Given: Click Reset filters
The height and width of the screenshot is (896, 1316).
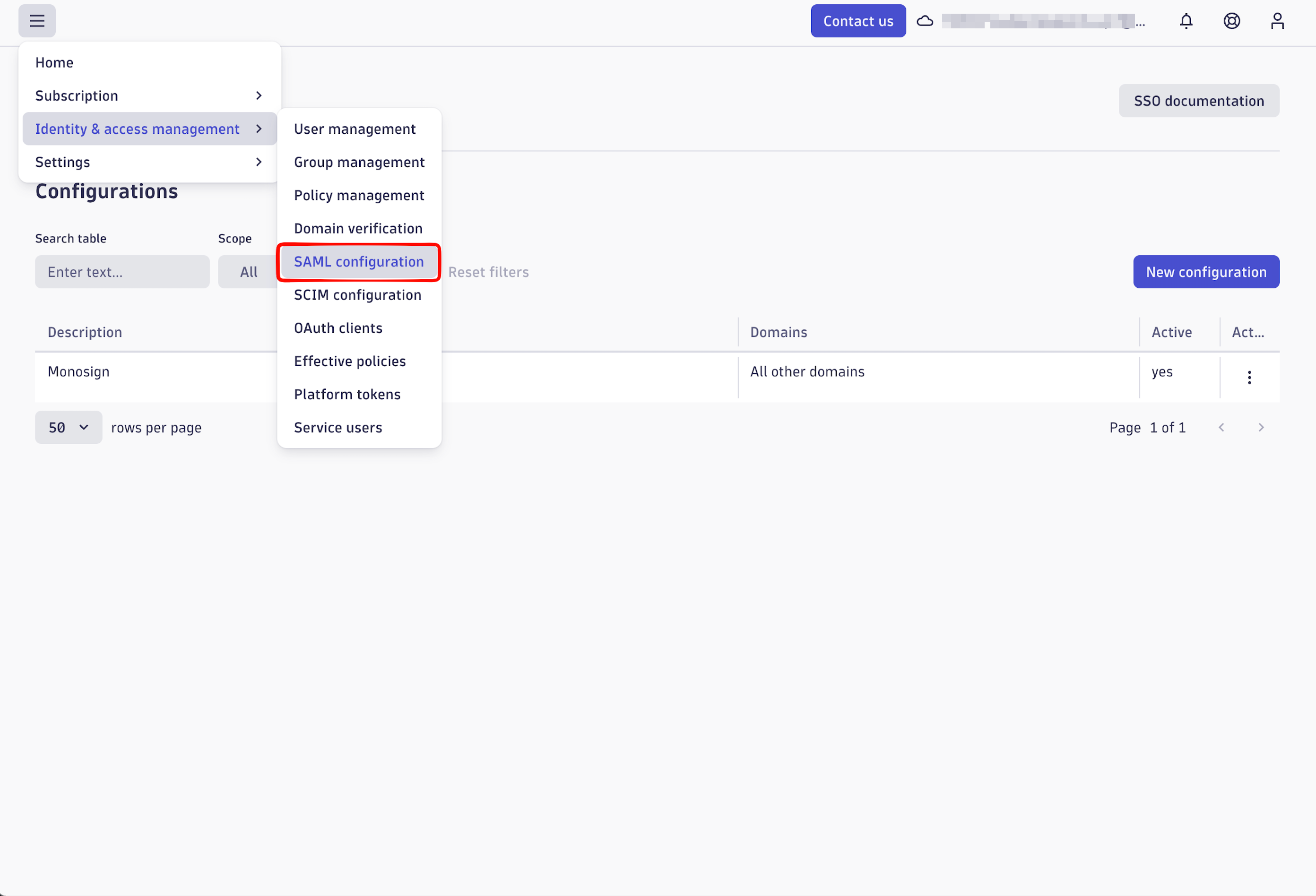Looking at the screenshot, I should click(x=488, y=272).
